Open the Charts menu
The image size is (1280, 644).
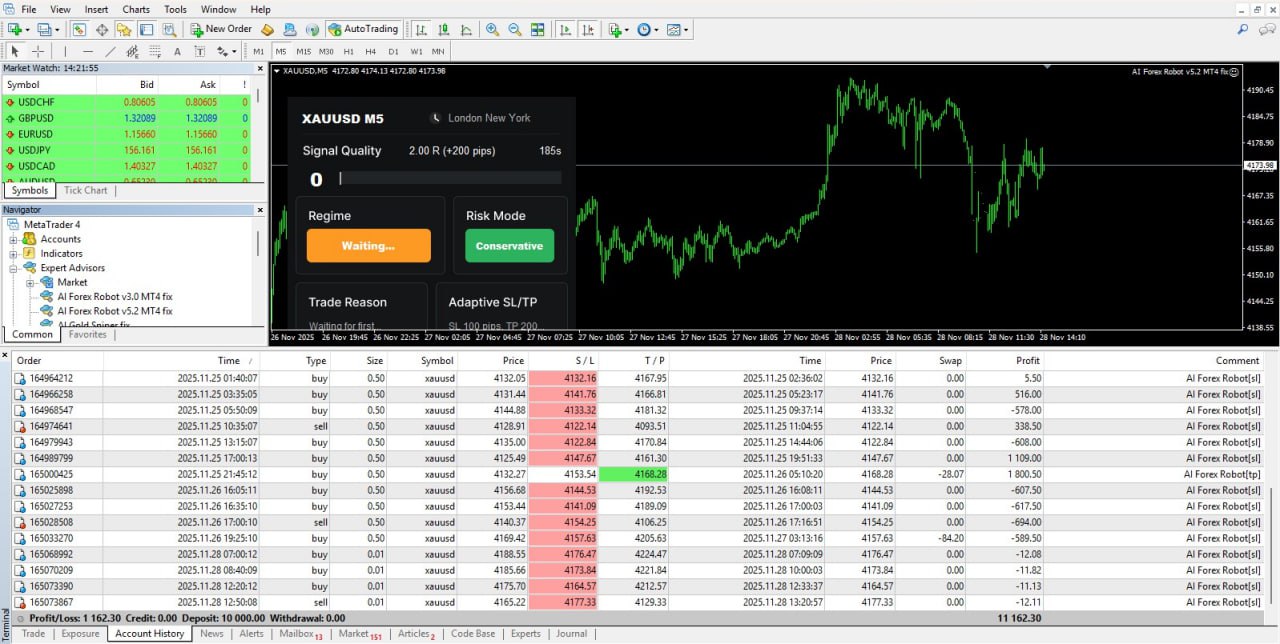pos(135,9)
